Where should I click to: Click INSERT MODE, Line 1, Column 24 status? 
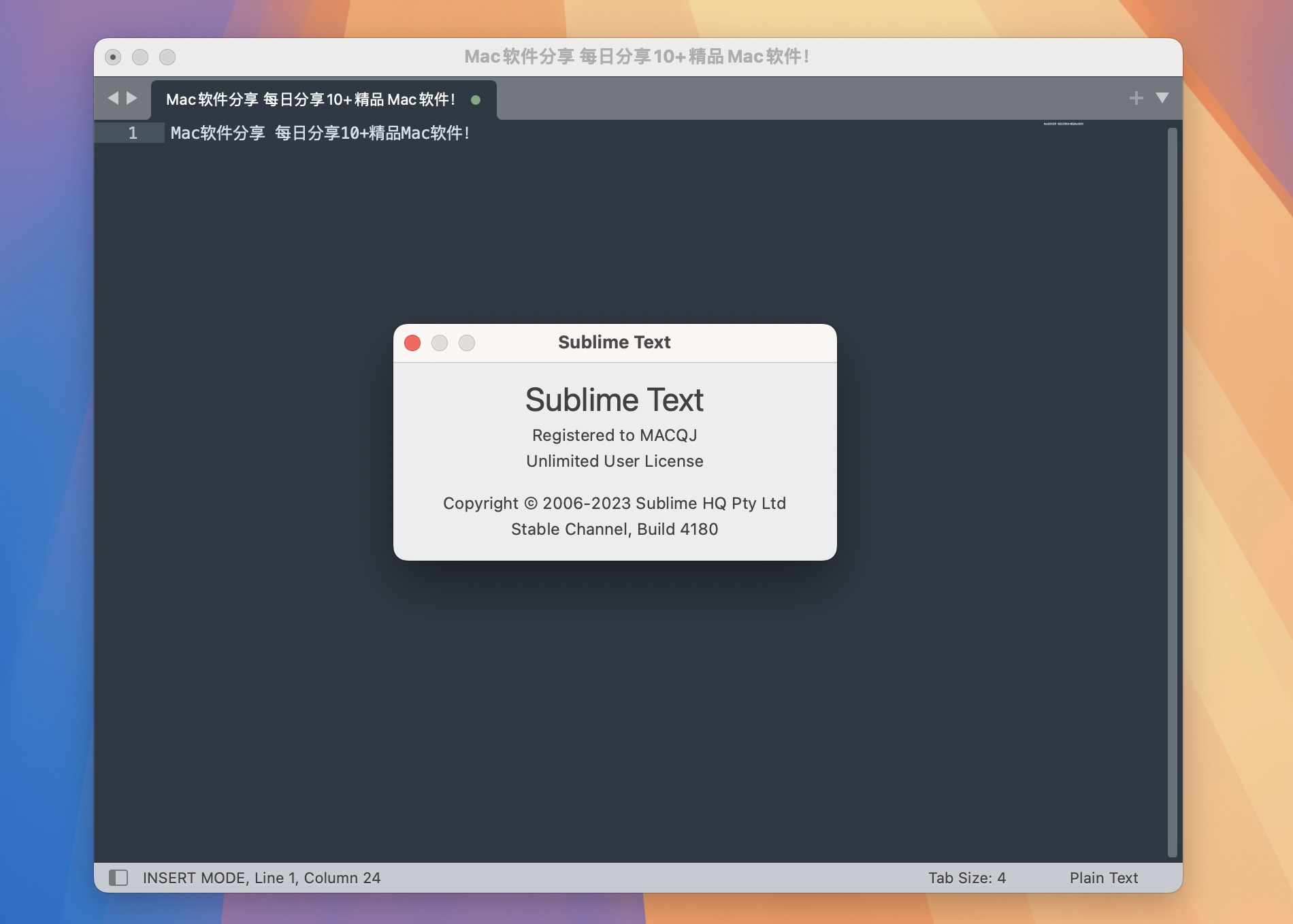[x=261, y=878]
